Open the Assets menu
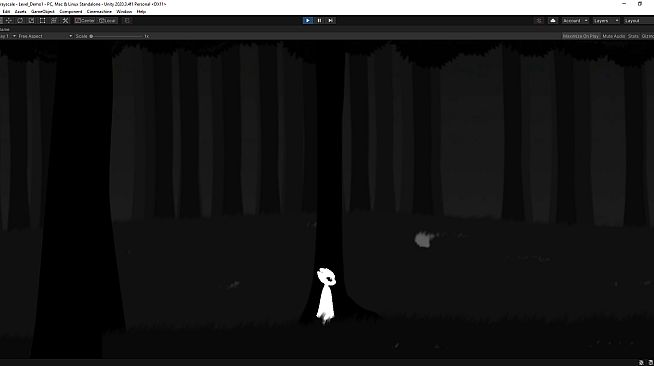 (20, 12)
